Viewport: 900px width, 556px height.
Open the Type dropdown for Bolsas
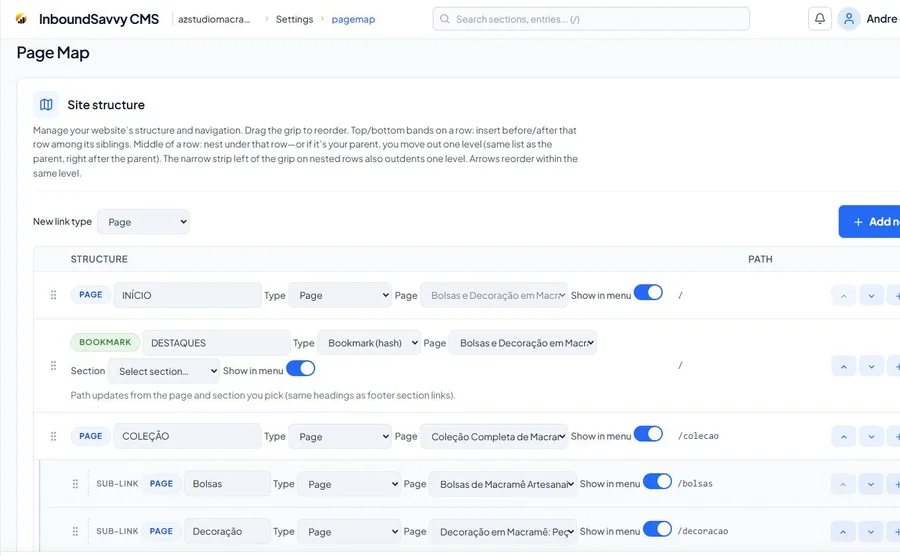coord(349,484)
